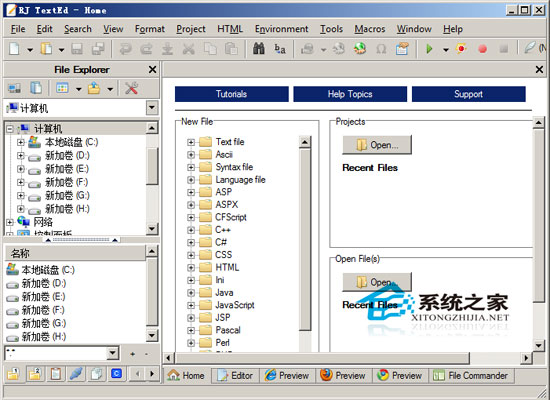The width and height of the screenshot is (550, 400).
Task: Click the horizontal scrollbar of home page
Action: tap(322, 358)
